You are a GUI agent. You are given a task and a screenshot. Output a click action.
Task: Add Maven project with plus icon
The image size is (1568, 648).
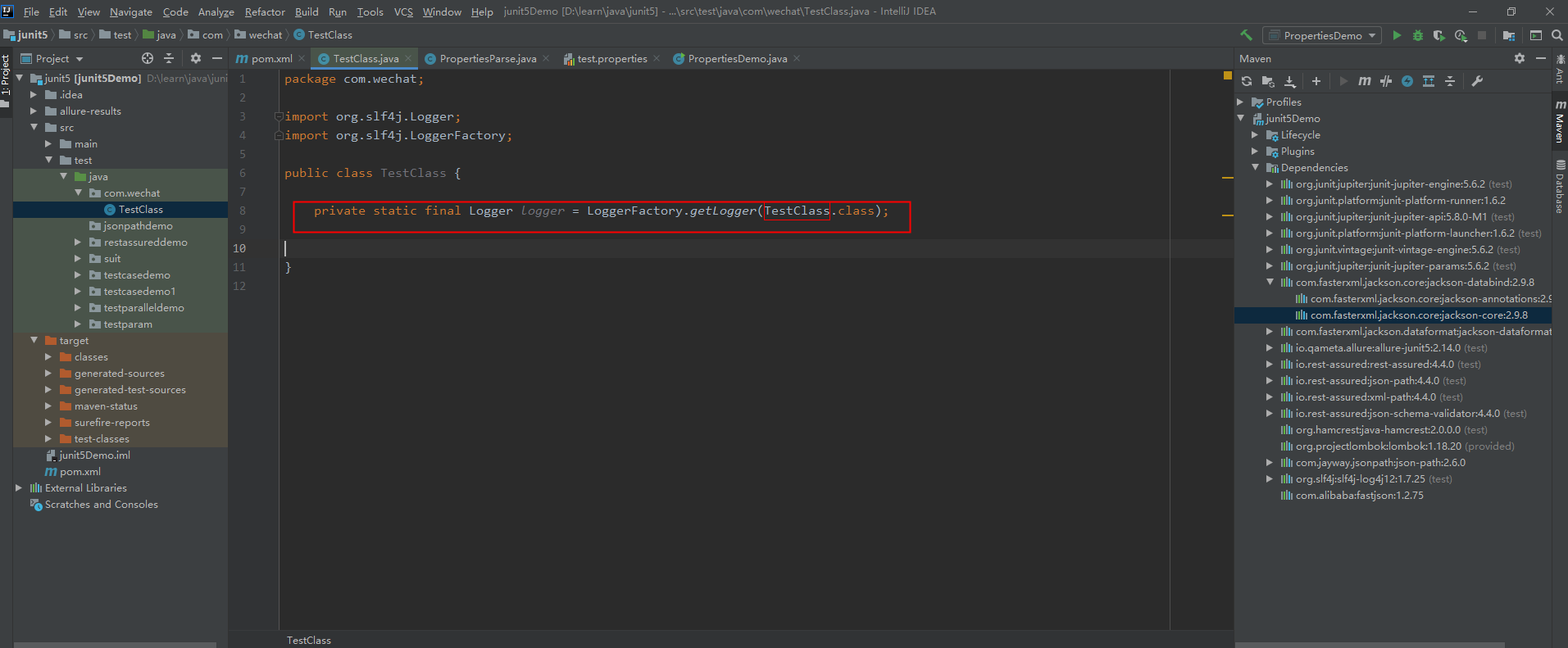click(x=1316, y=81)
